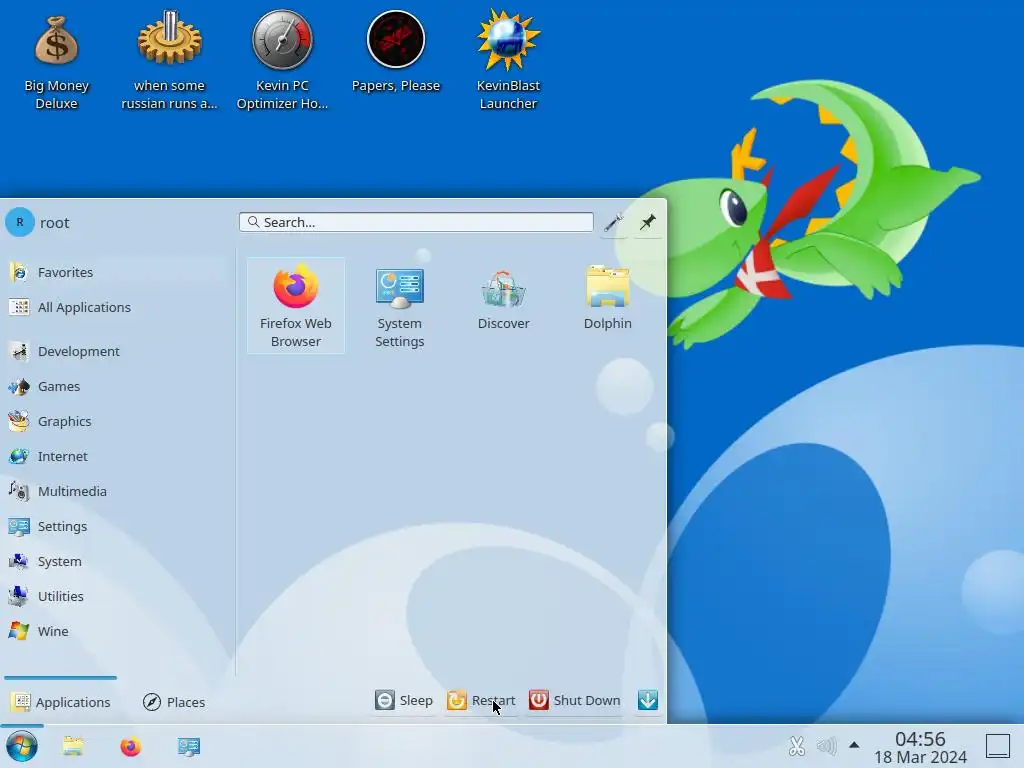Open Dolphin file manager from favorites
The height and width of the screenshot is (768, 1024).
tap(607, 298)
